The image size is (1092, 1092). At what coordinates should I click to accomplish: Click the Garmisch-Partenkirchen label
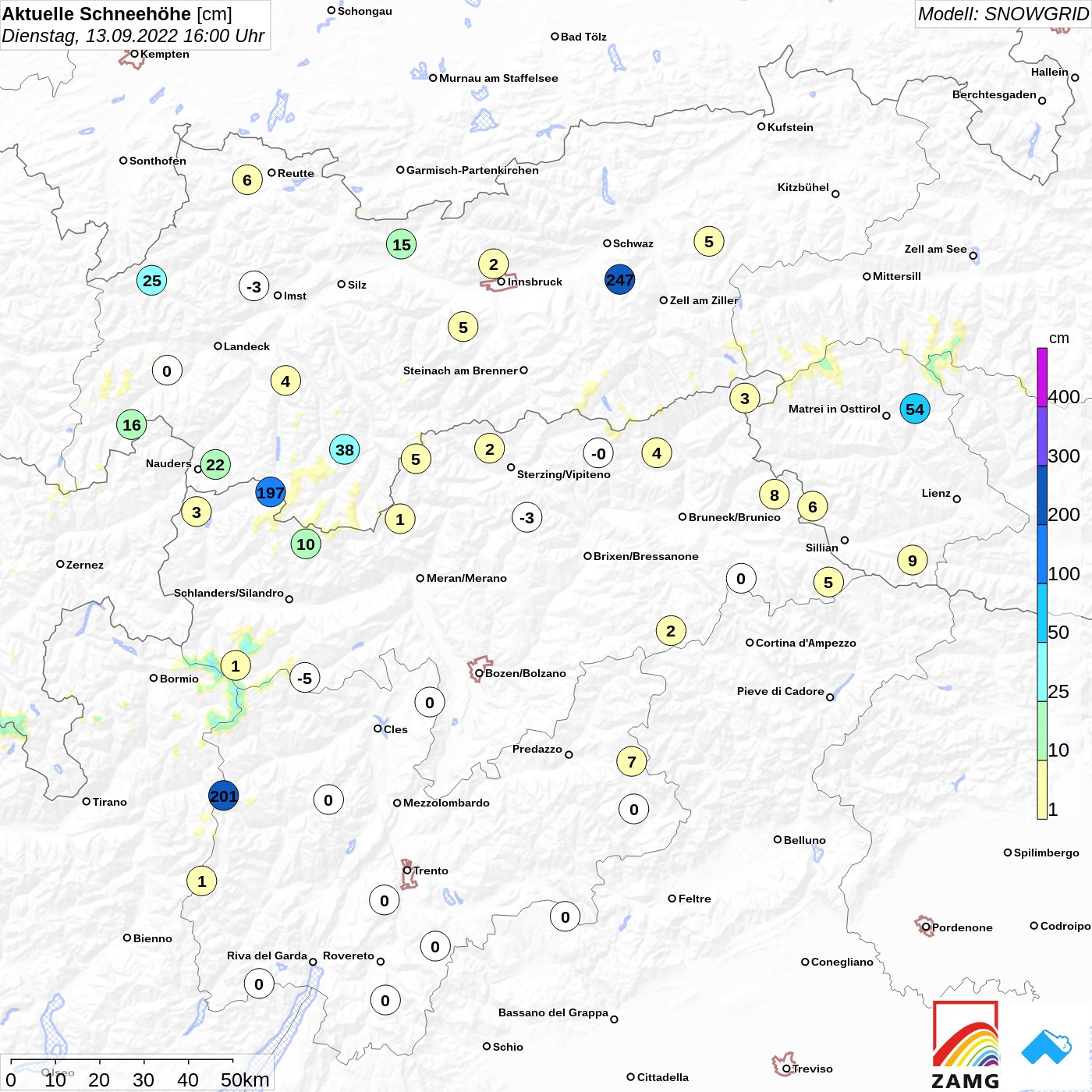click(x=473, y=170)
